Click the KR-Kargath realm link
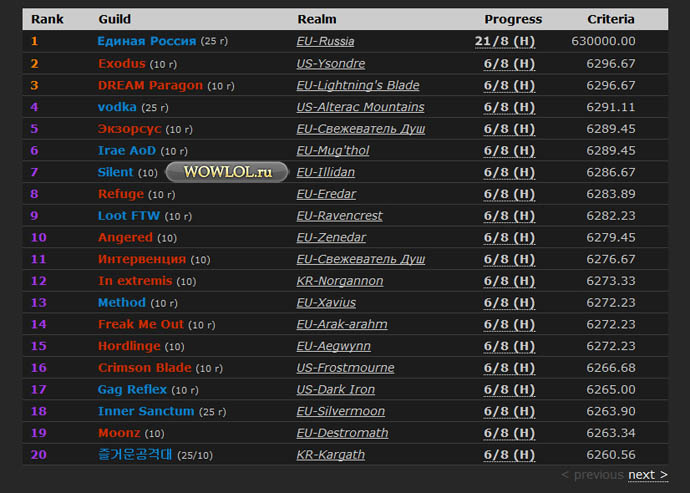Image resolution: width=690 pixels, height=493 pixels. [330, 455]
